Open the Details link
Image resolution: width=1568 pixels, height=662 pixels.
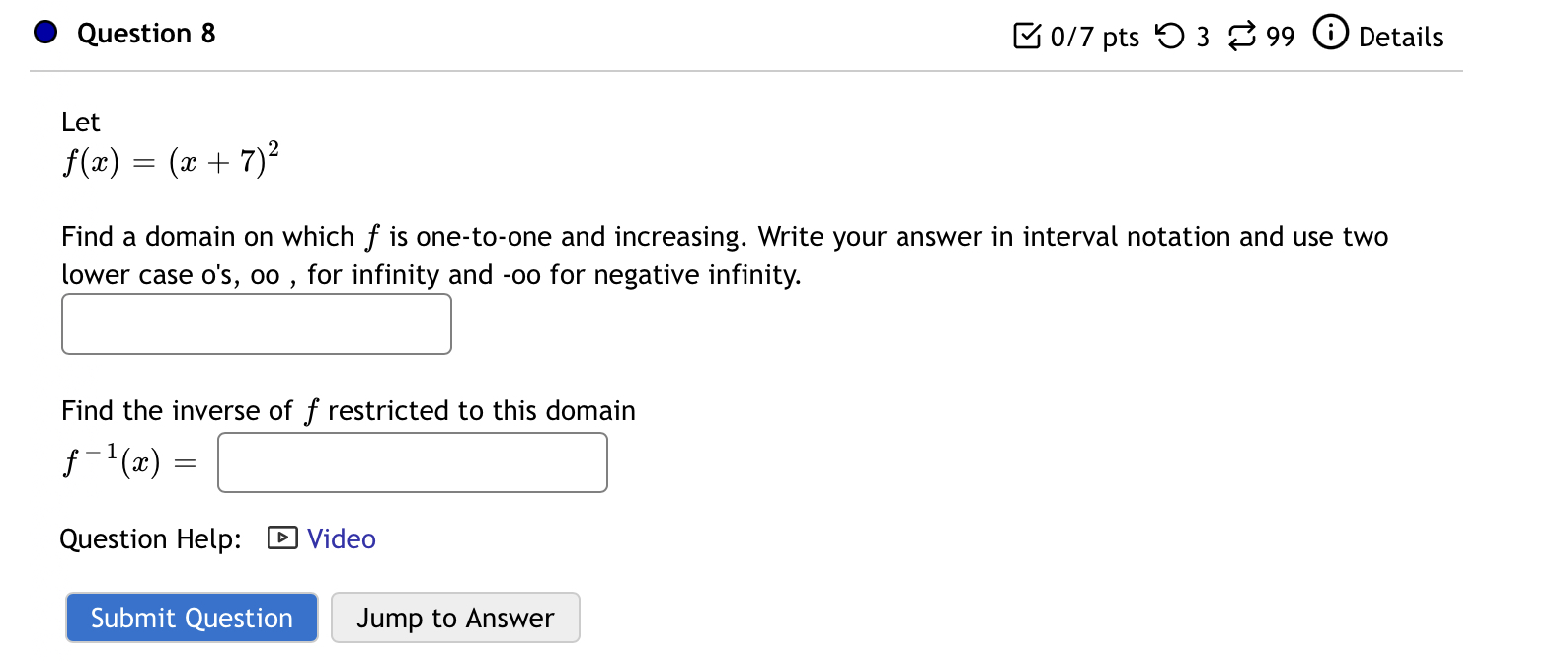click(x=1399, y=37)
